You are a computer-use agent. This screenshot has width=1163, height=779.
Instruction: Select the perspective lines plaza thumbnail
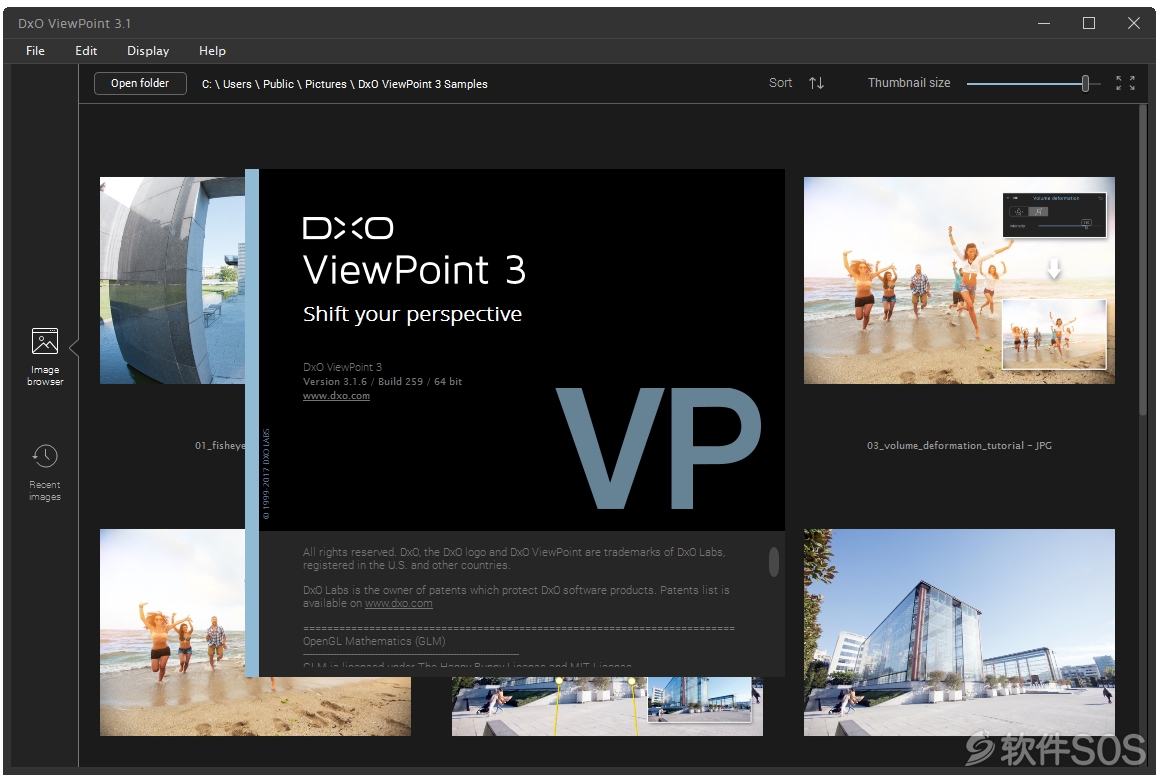[607, 706]
